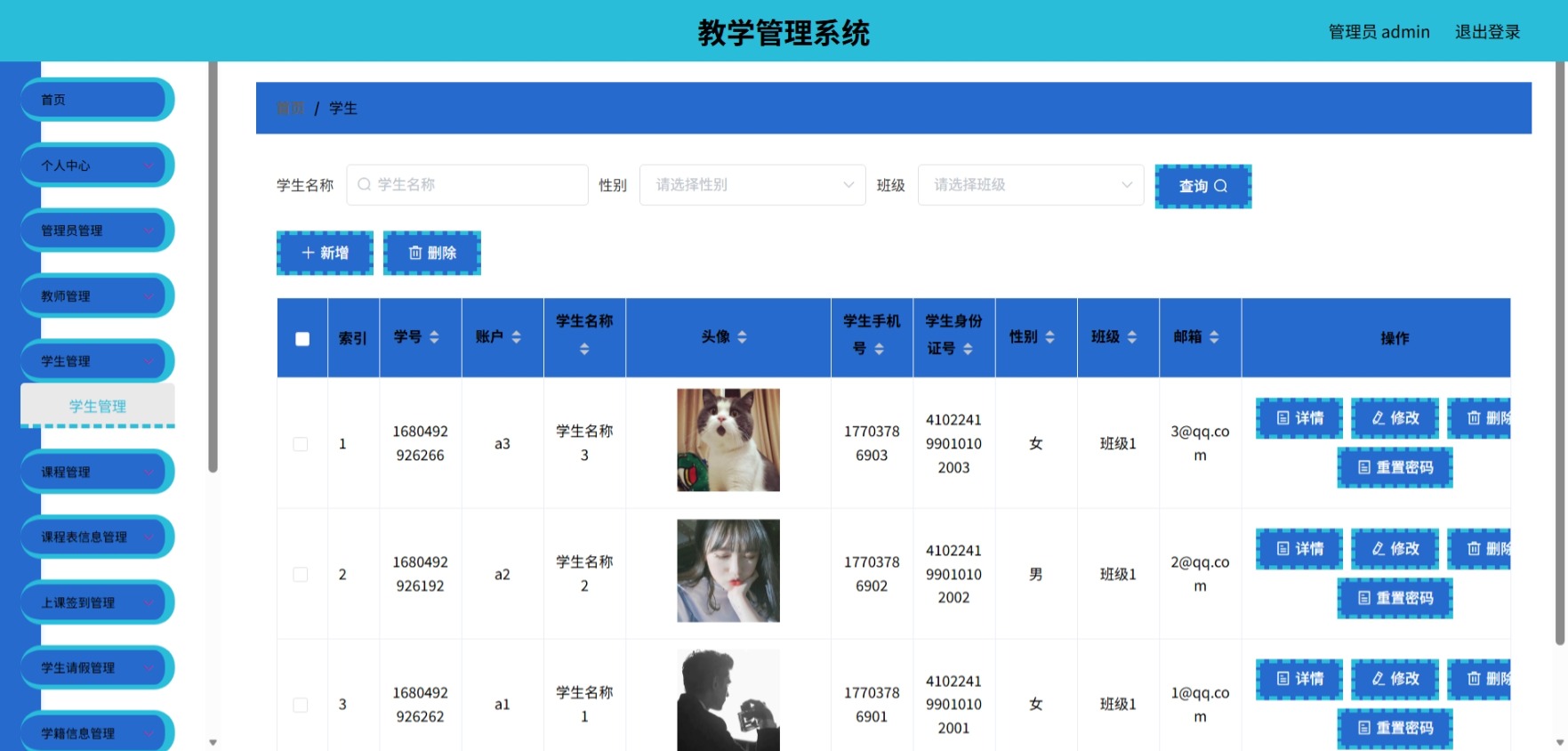Screen dimensions: 1568x751
Task: Click 新增 to add a student
Action: click(x=325, y=253)
